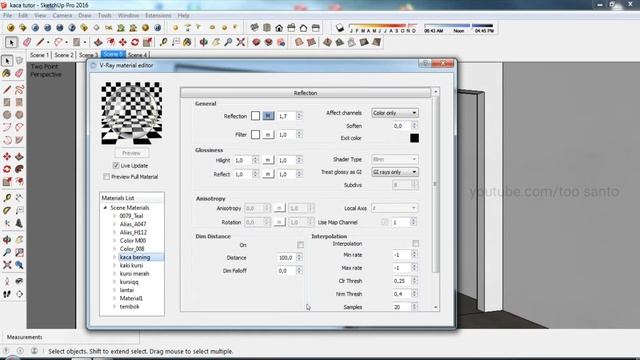Switch to the Front view house icon
Image resolution: width=640 pixels, height=360 pixels.
pyautogui.click(x=279, y=28)
